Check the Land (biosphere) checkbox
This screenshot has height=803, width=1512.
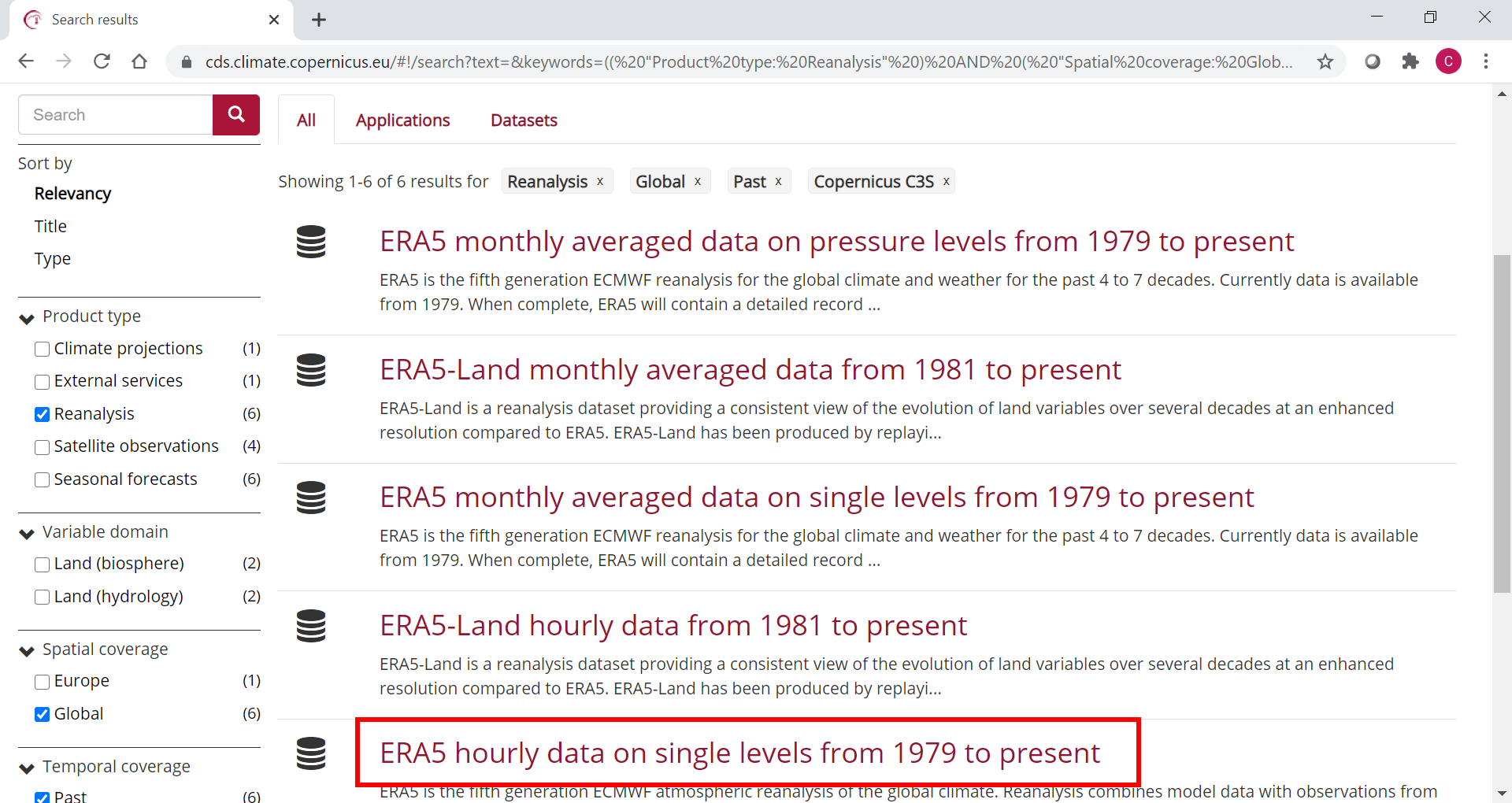pos(43,564)
